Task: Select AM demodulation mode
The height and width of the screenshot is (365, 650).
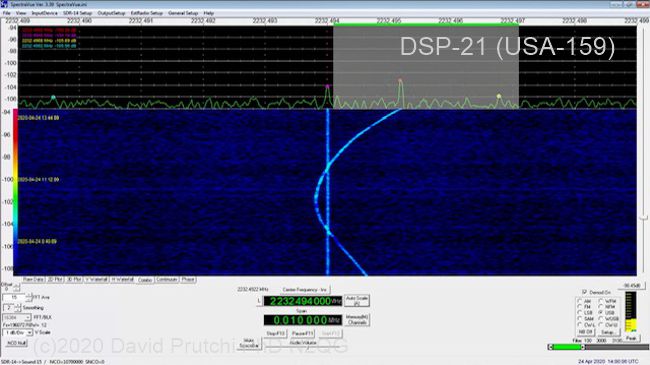Action: (580, 301)
